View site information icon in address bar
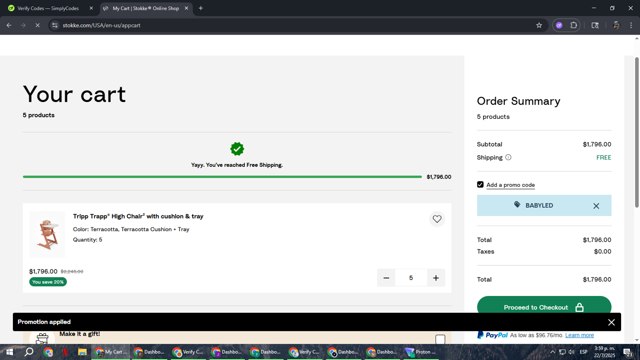 pyautogui.click(x=54, y=25)
